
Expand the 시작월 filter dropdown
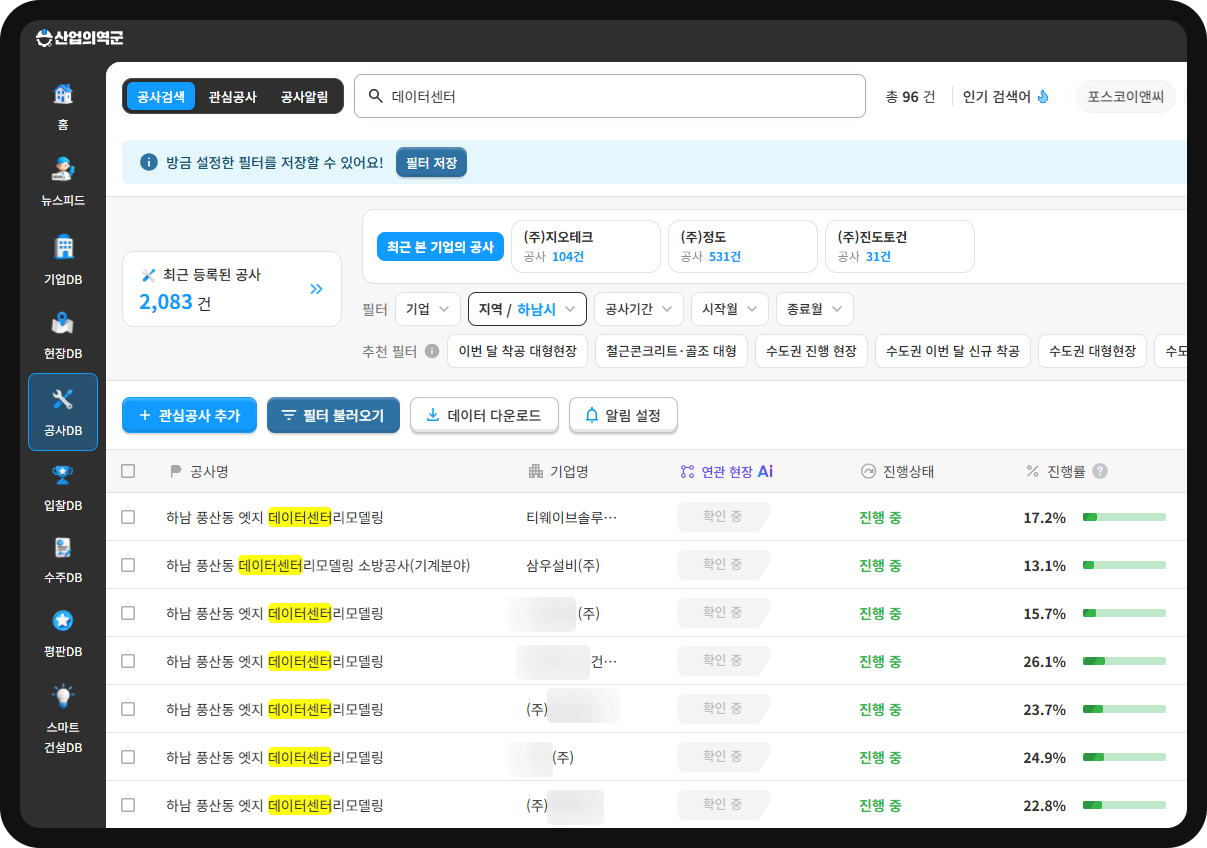coord(730,309)
